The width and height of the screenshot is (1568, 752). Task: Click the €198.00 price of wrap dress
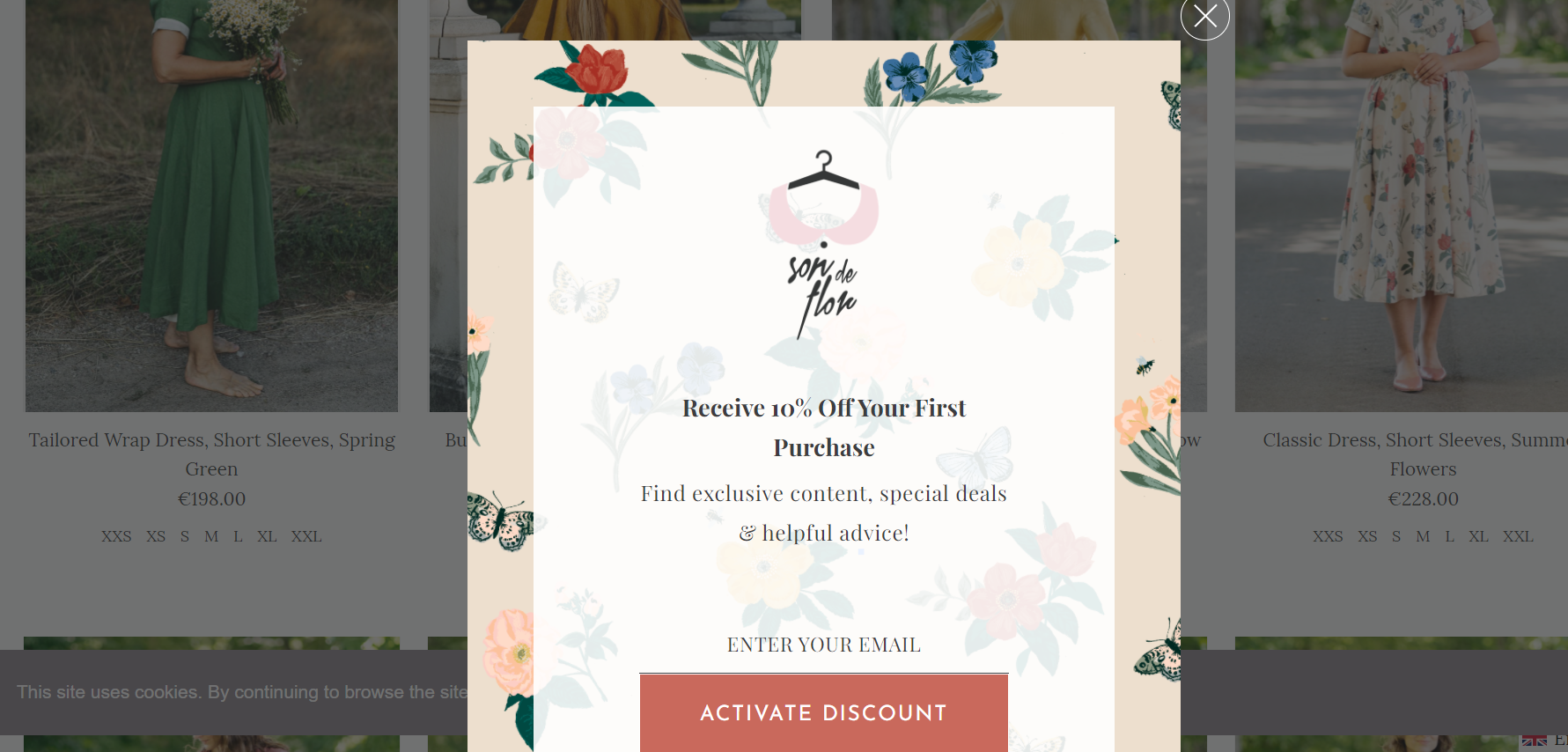(x=211, y=499)
